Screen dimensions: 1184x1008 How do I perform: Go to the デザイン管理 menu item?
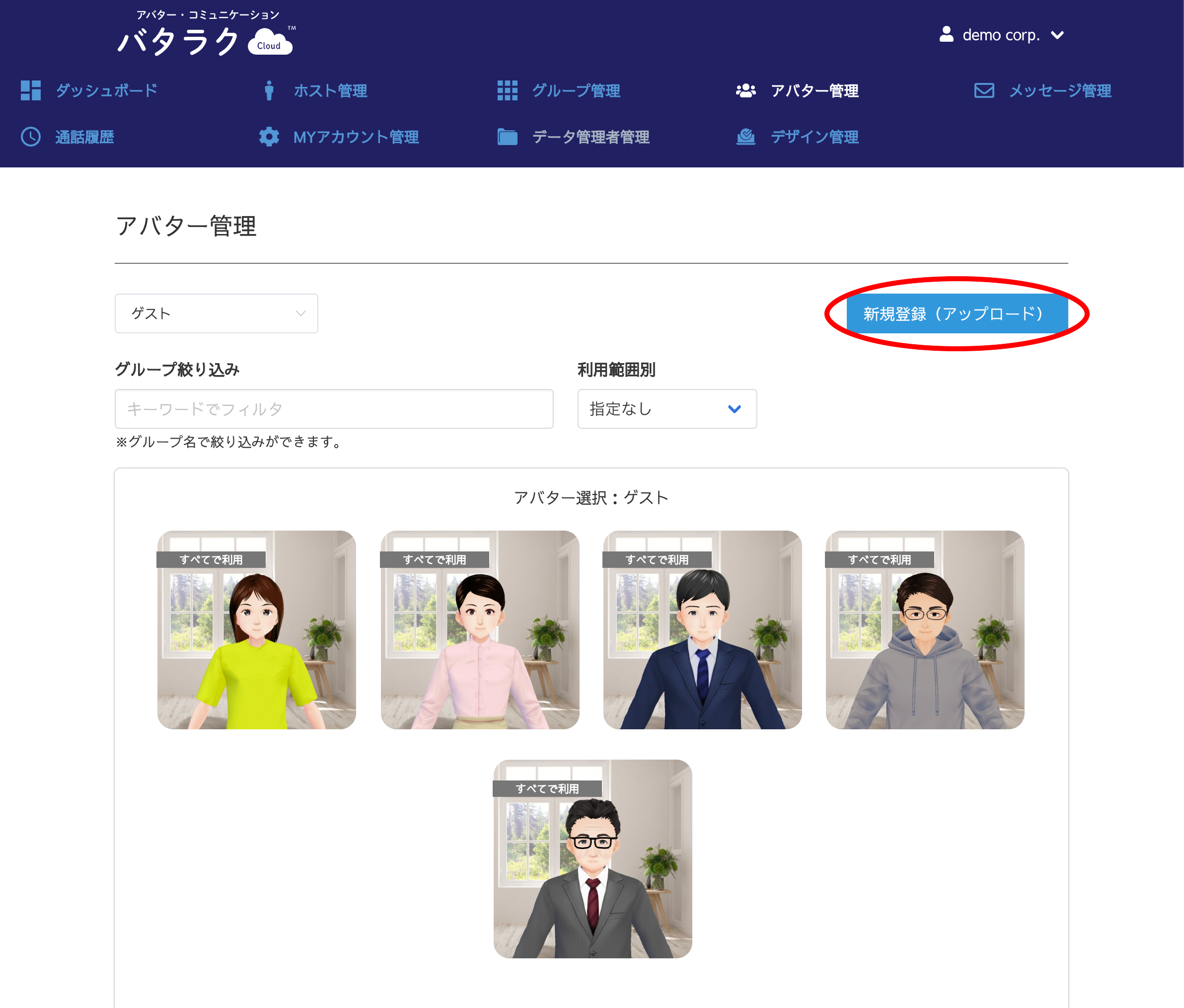pos(814,137)
